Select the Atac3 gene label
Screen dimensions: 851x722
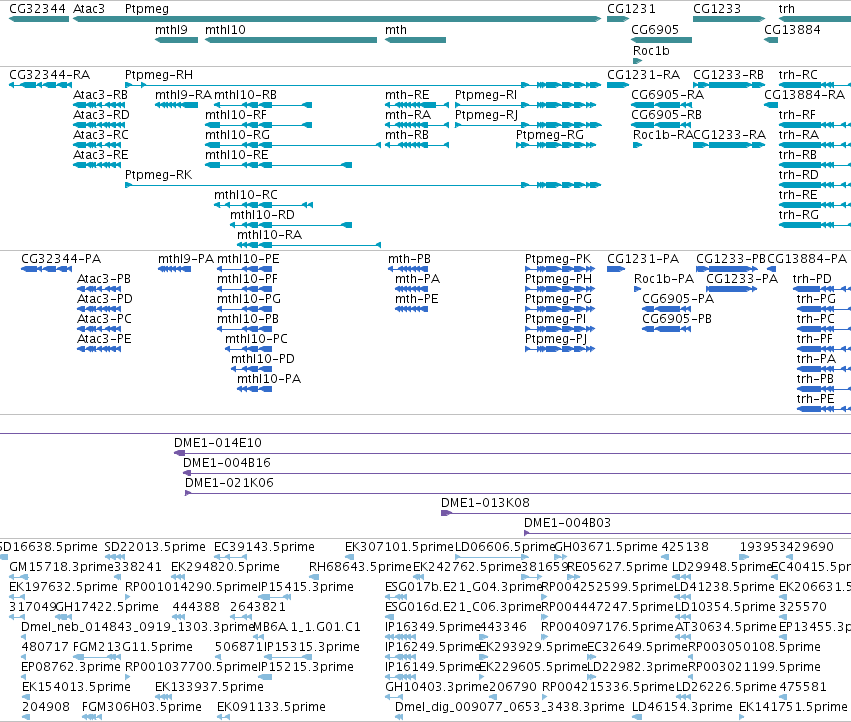pos(89,9)
